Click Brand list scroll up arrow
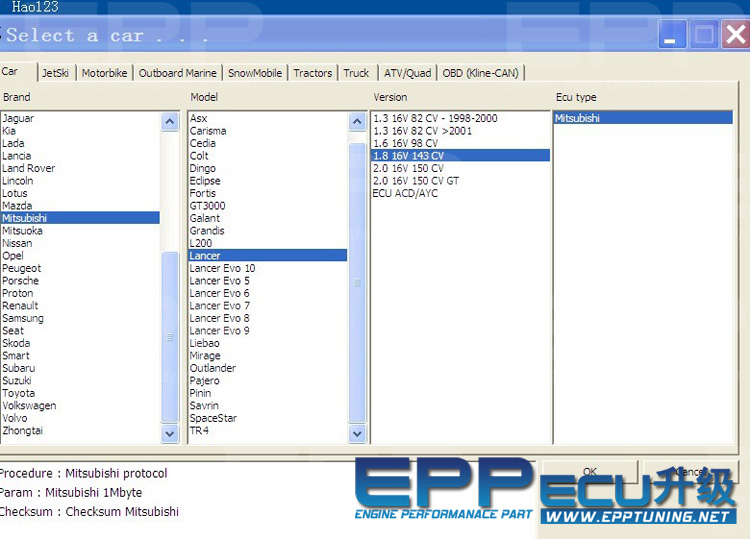The height and width of the screenshot is (539, 750). [170, 121]
